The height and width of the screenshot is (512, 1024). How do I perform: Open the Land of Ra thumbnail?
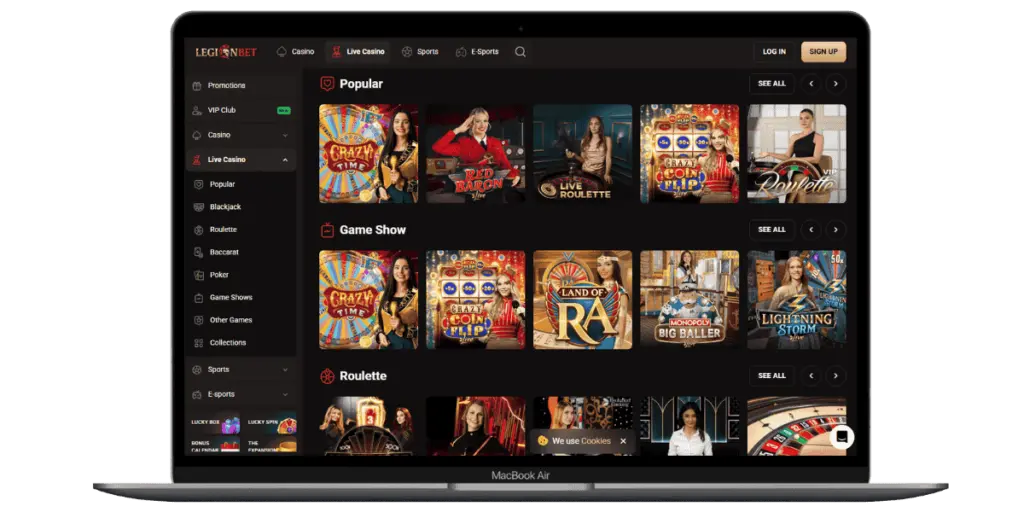coord(583,300)
